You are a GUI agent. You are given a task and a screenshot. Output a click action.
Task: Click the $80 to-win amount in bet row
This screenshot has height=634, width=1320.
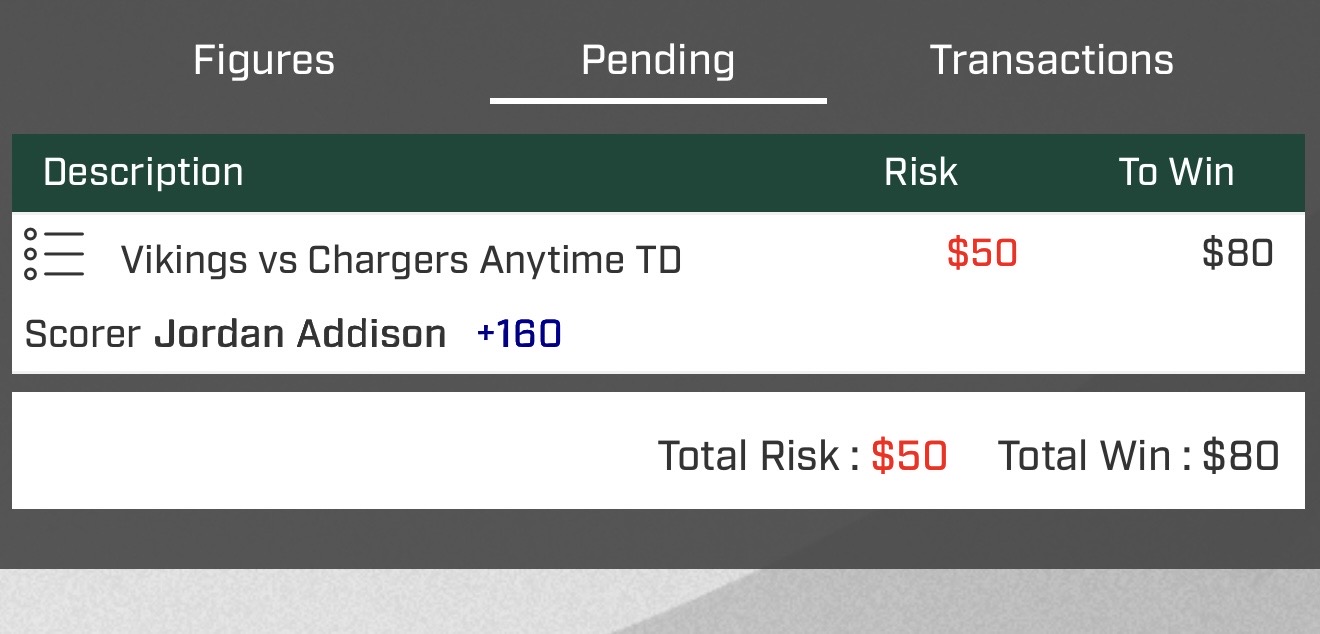1237,253
